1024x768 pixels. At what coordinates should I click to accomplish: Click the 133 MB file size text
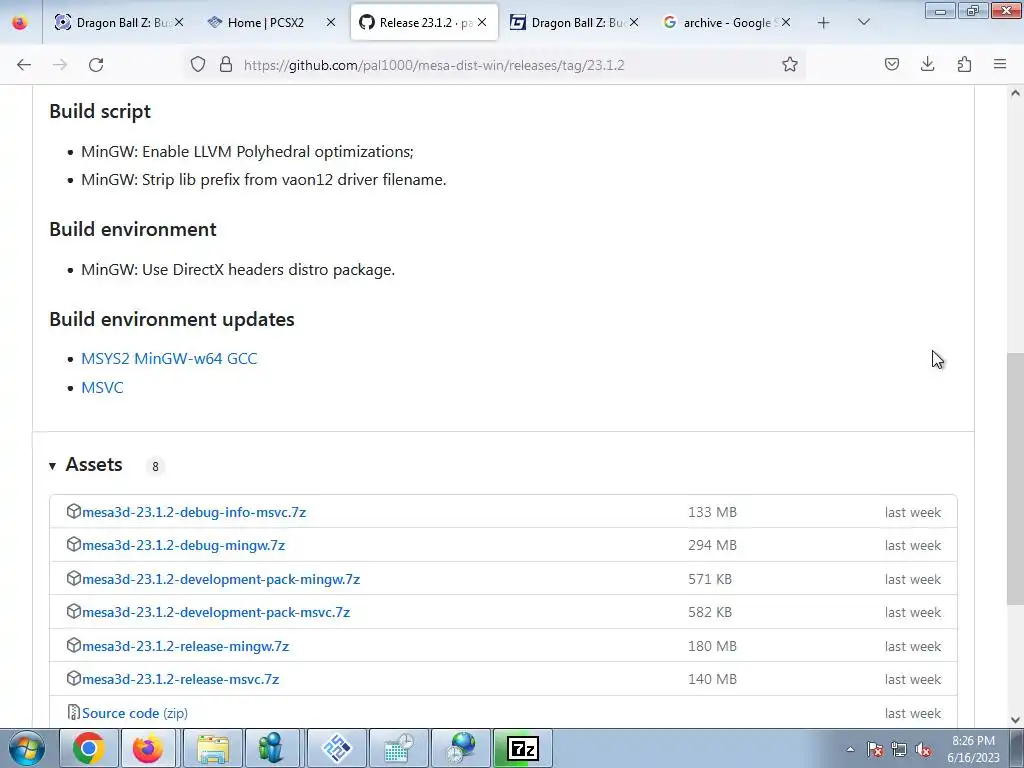pos(712,512)
